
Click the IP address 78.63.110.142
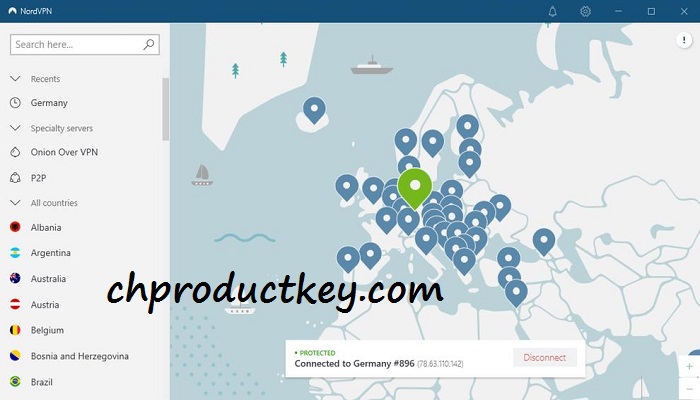tap(440, 364)
